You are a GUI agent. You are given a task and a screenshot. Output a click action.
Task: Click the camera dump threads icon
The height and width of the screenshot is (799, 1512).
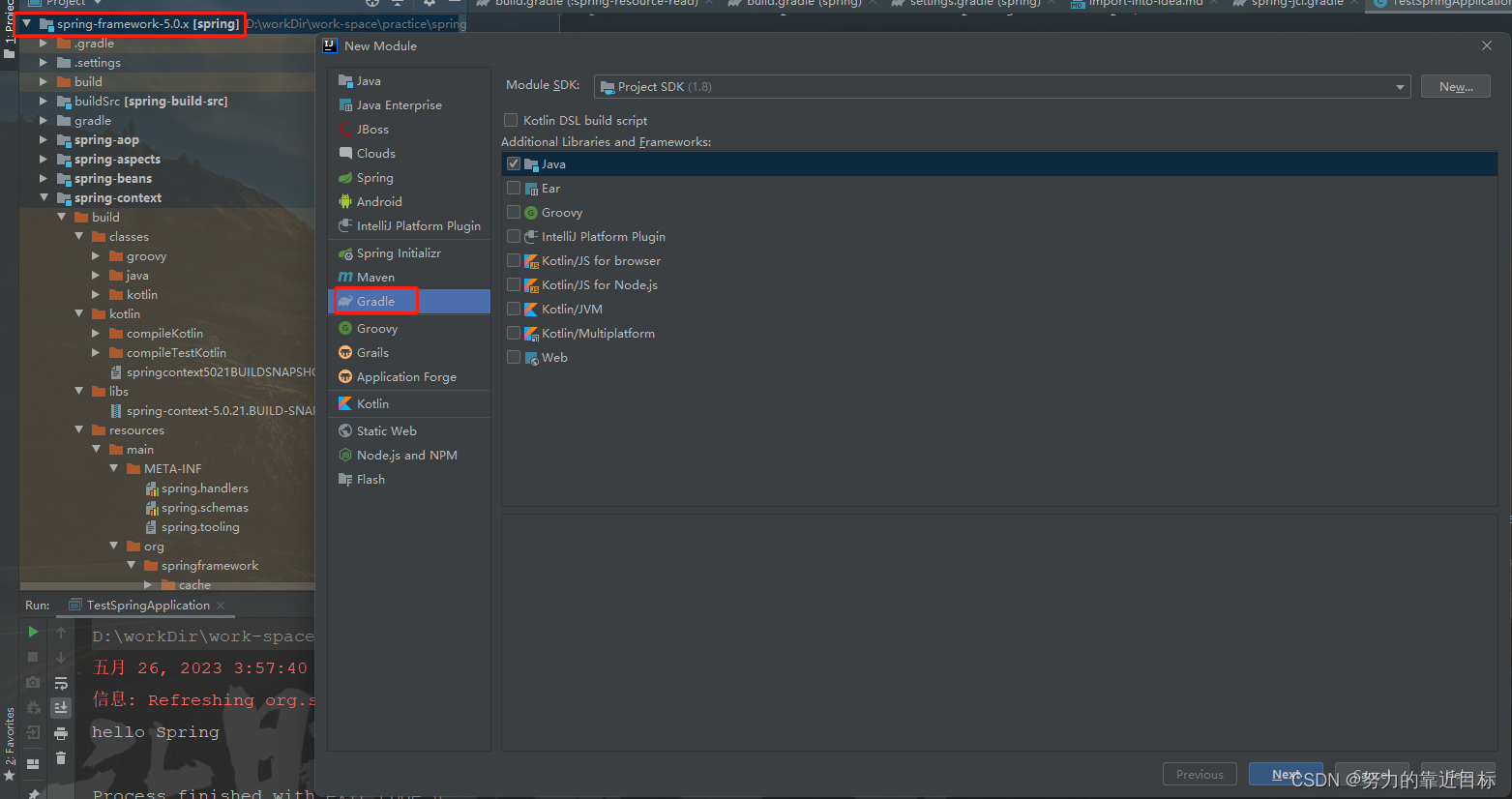[x=33, y=682]
